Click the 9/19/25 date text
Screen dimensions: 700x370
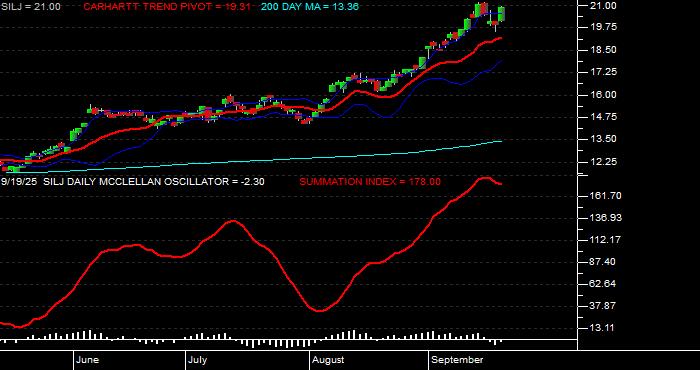pos(19,182)
